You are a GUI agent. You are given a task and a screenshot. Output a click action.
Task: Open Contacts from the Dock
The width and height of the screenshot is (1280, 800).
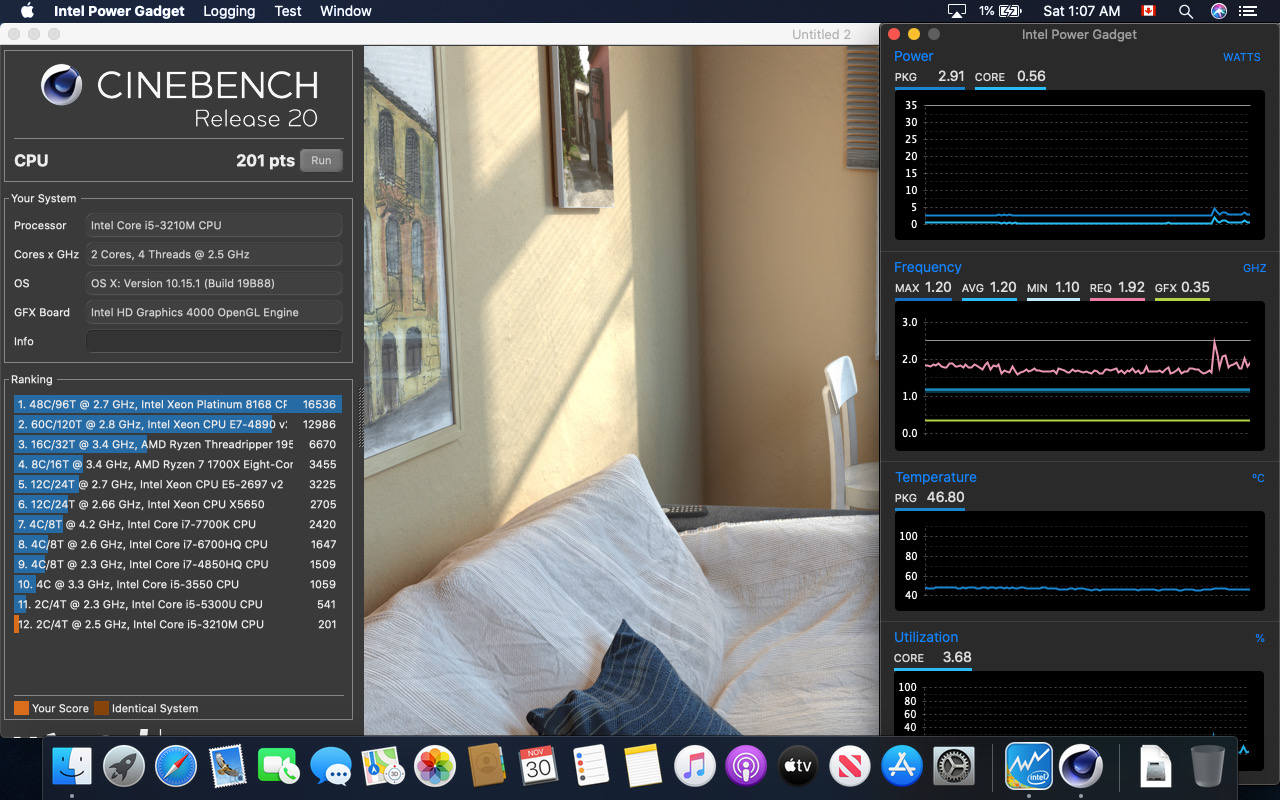click(487, 767)
